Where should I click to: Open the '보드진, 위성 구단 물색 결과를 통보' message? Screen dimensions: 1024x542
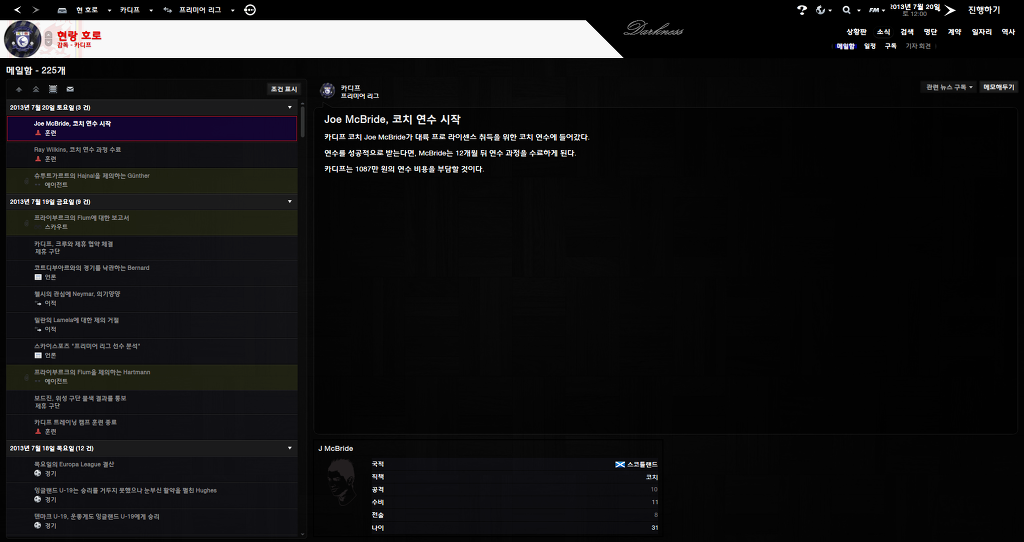(x=152, y=402)
